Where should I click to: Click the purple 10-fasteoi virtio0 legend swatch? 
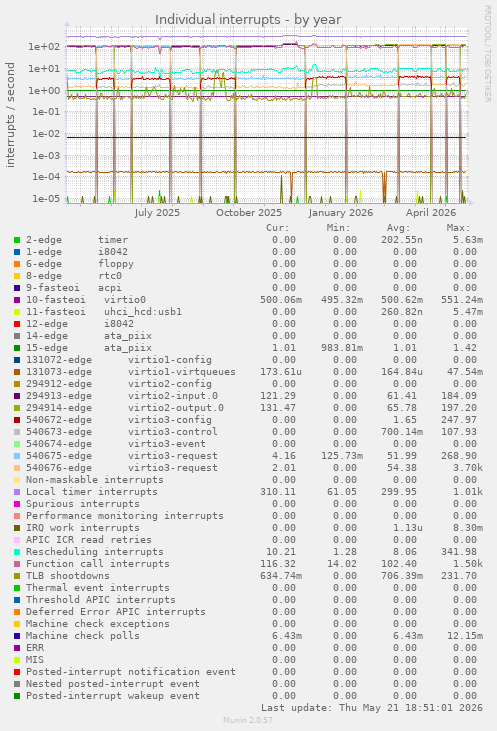(x=17, y=300)
